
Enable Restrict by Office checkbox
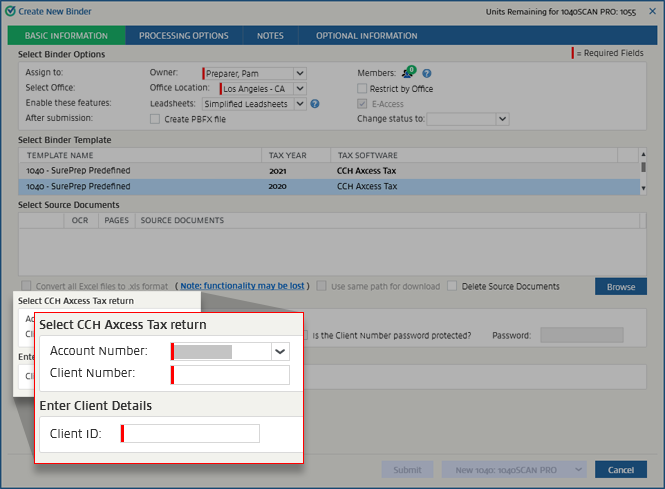[363, 89]
